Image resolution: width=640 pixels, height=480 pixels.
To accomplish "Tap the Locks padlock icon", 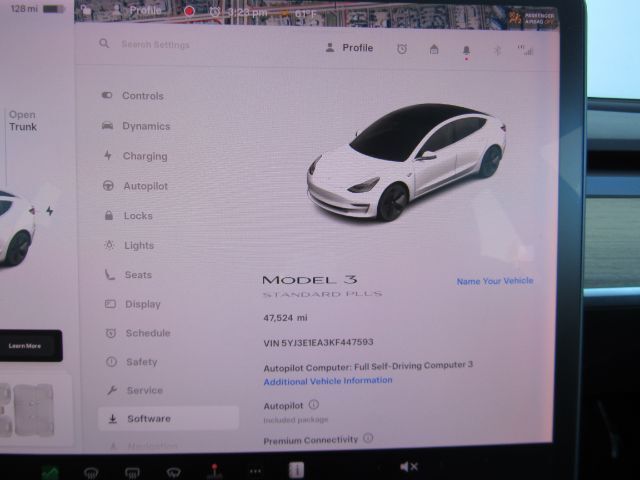I will point(108,216).
